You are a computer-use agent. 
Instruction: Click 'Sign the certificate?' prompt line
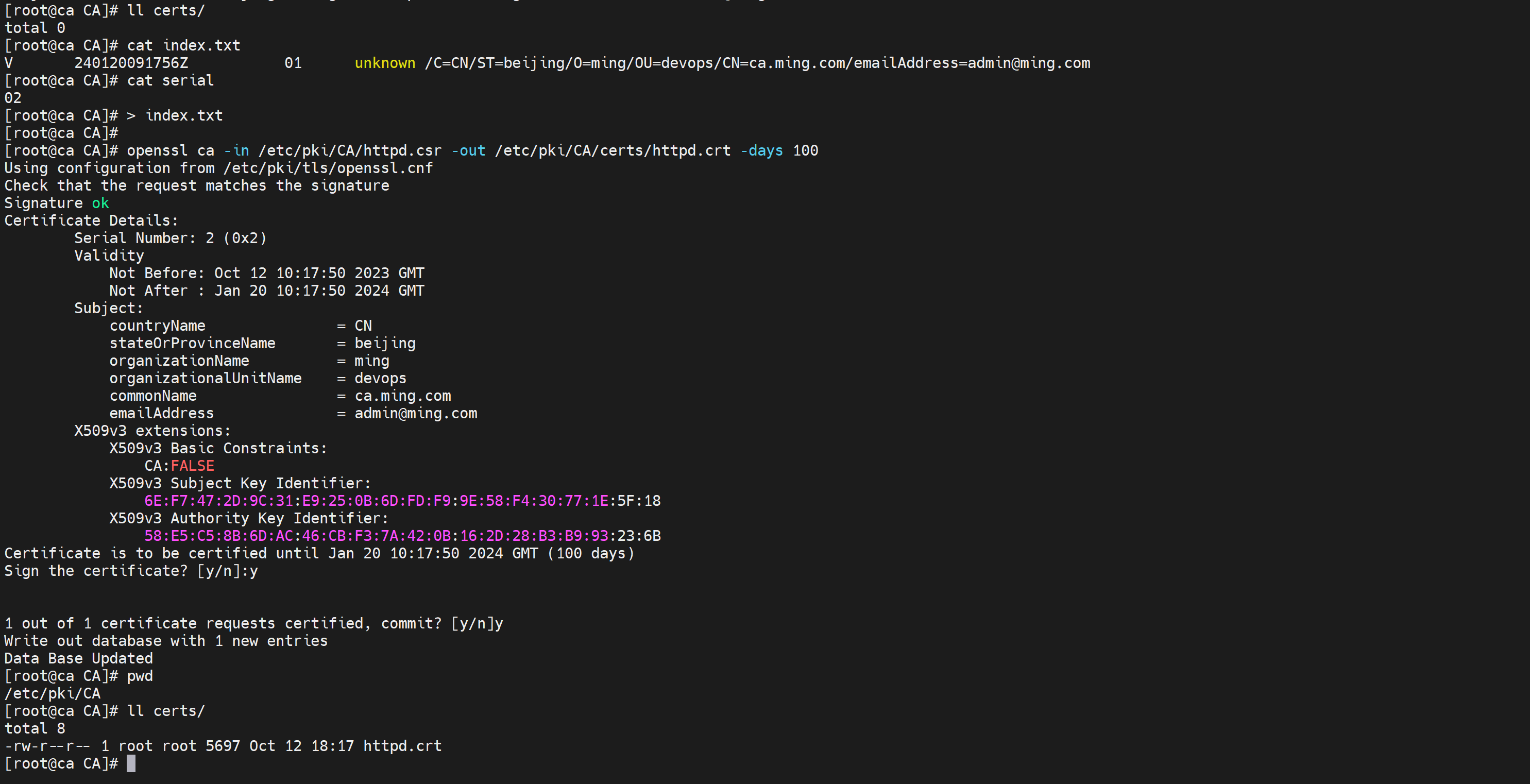click(x=131, y=571)
